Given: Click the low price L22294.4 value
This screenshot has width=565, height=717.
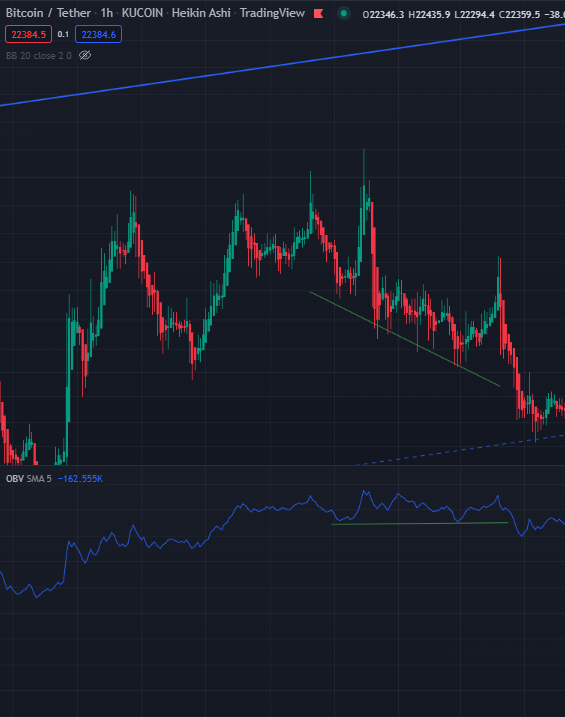Looking at the screenshot, I should [x=474, y=15].
